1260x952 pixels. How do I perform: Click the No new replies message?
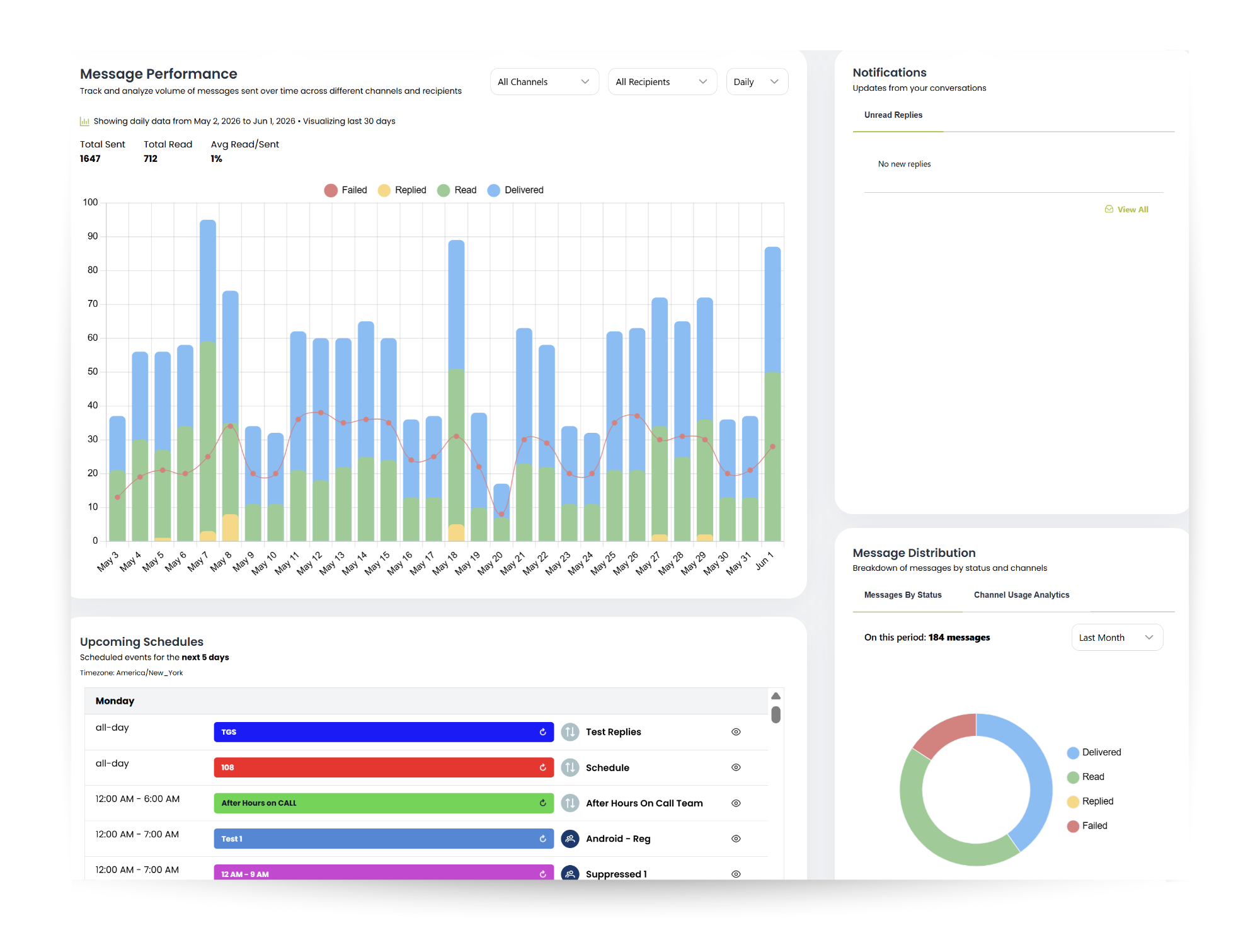tap(904, 164)
